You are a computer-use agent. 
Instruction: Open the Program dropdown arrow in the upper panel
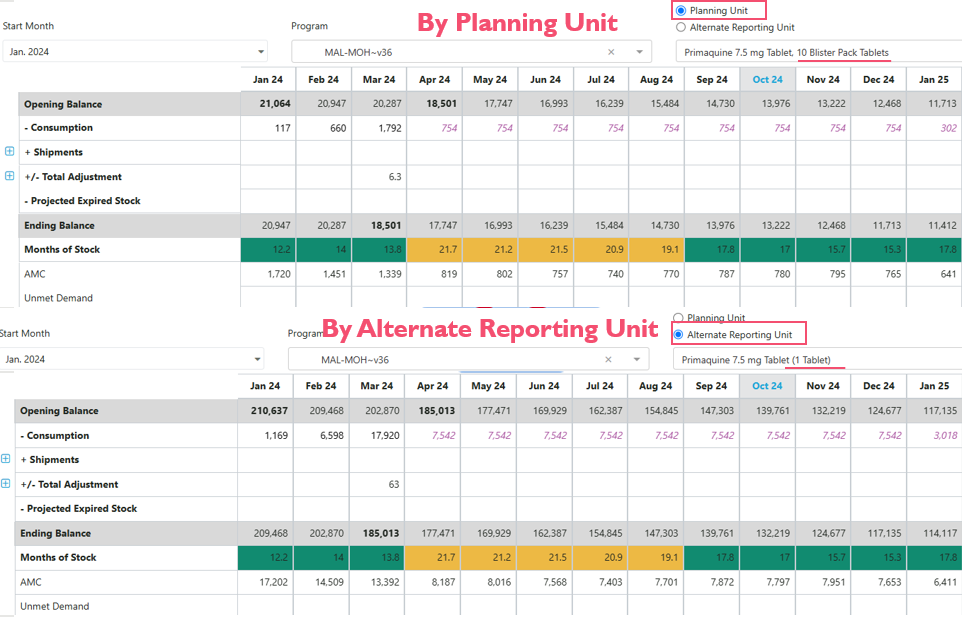639,52
